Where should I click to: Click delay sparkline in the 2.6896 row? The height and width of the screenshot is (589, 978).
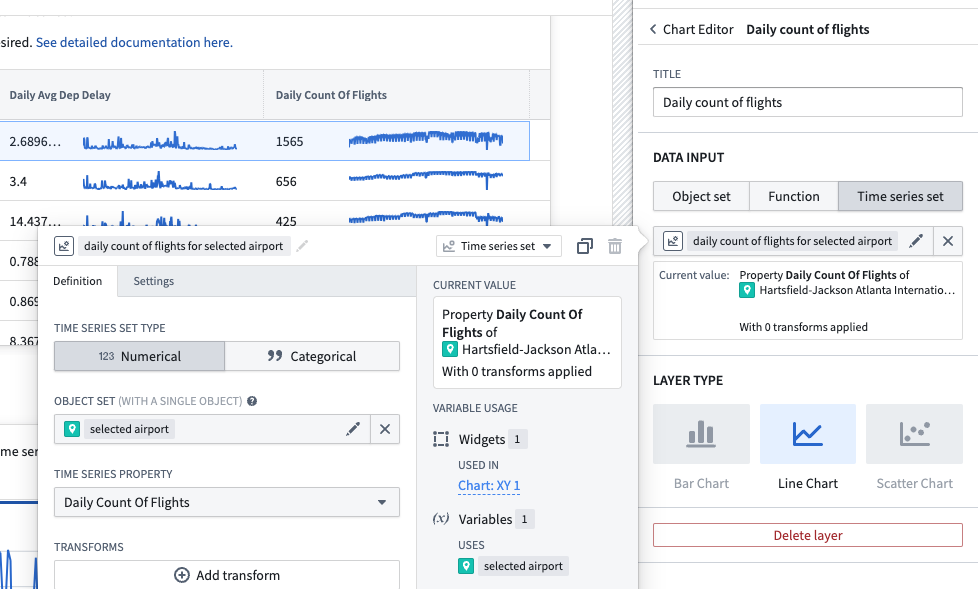[x=160, y=142]
